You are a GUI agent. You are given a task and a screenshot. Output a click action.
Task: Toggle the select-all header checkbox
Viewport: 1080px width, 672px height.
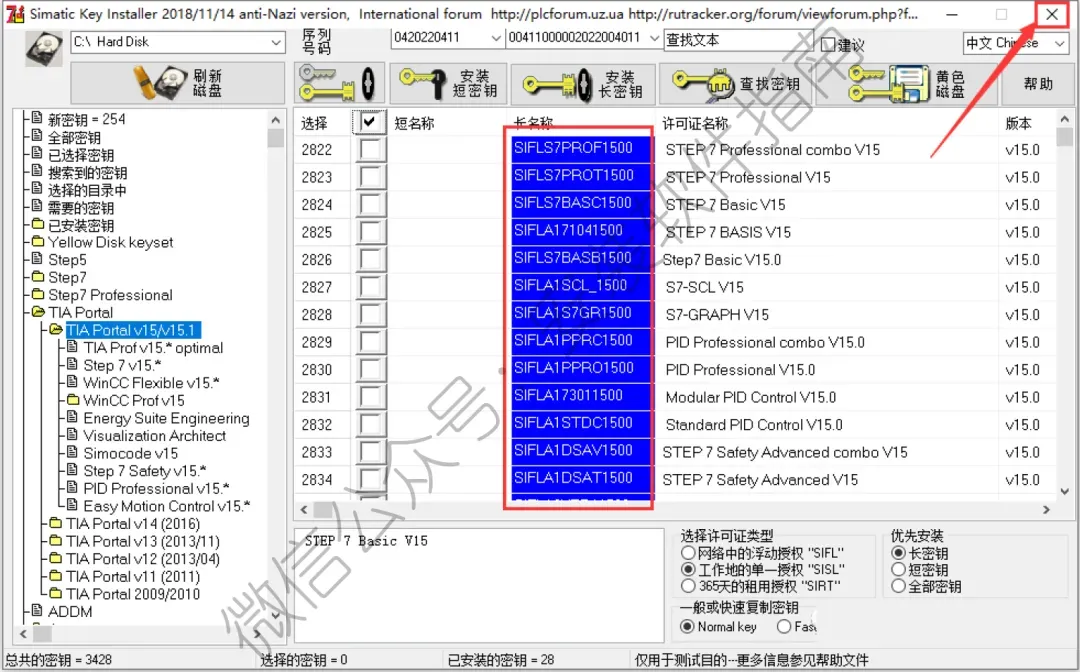point(370,123)
